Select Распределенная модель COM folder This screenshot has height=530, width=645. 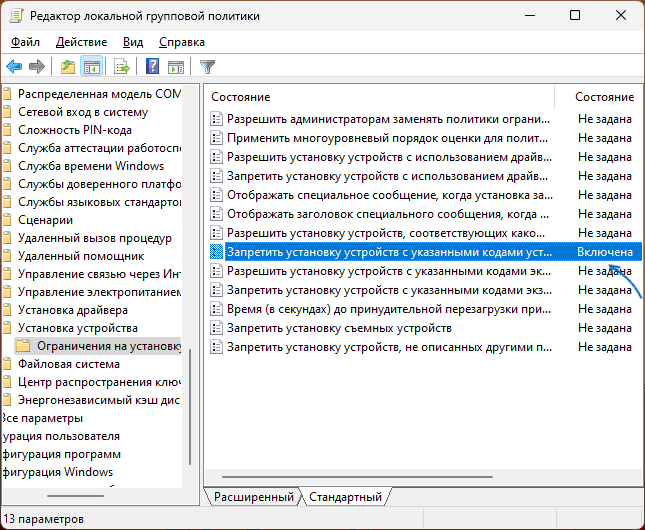point(99,94)
